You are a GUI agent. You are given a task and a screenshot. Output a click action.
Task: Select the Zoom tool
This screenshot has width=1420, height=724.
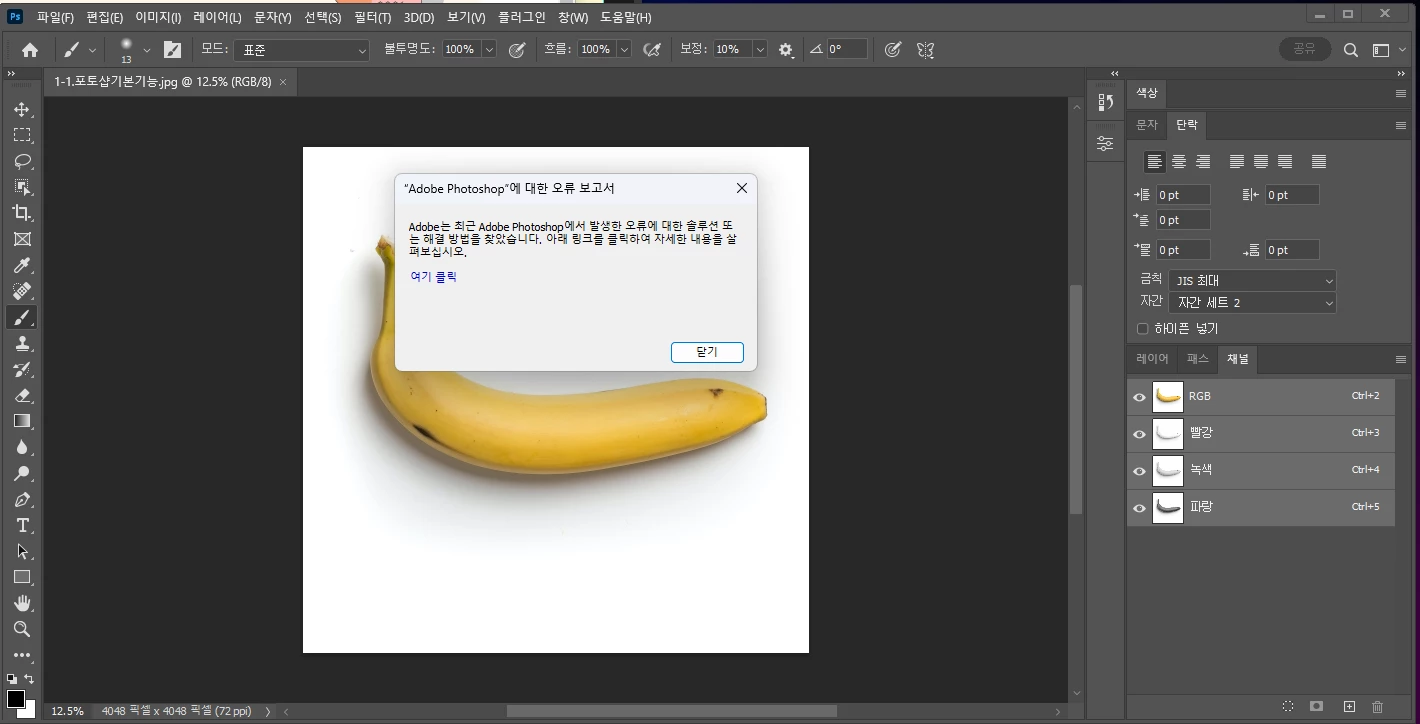coord(22,629)
